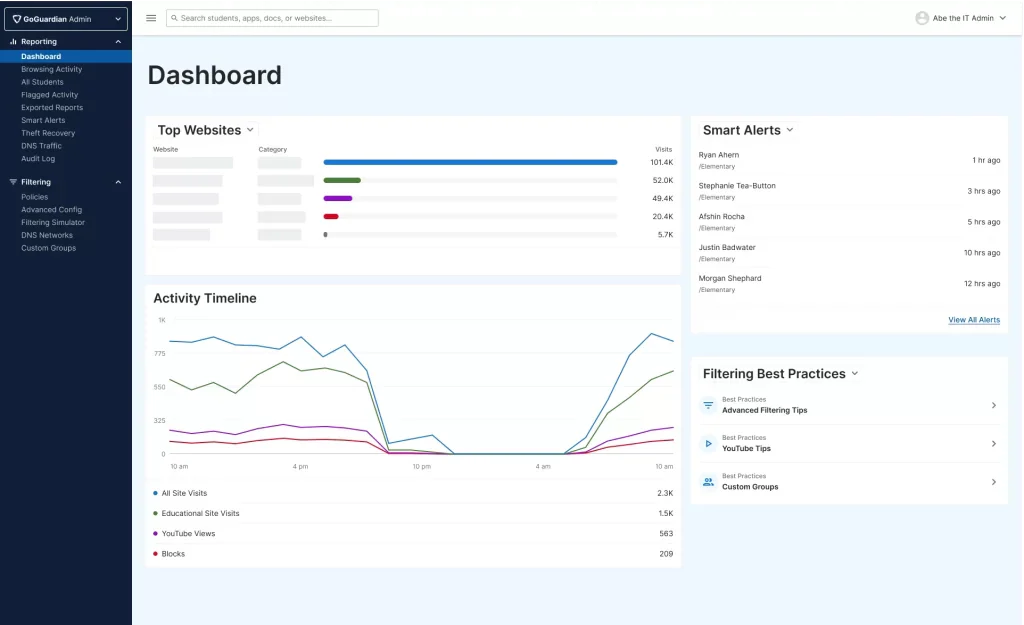This screenshot has width=1024, height=625.
Task: Click the Reporting bar chart icon
Action: click(13, 41)
